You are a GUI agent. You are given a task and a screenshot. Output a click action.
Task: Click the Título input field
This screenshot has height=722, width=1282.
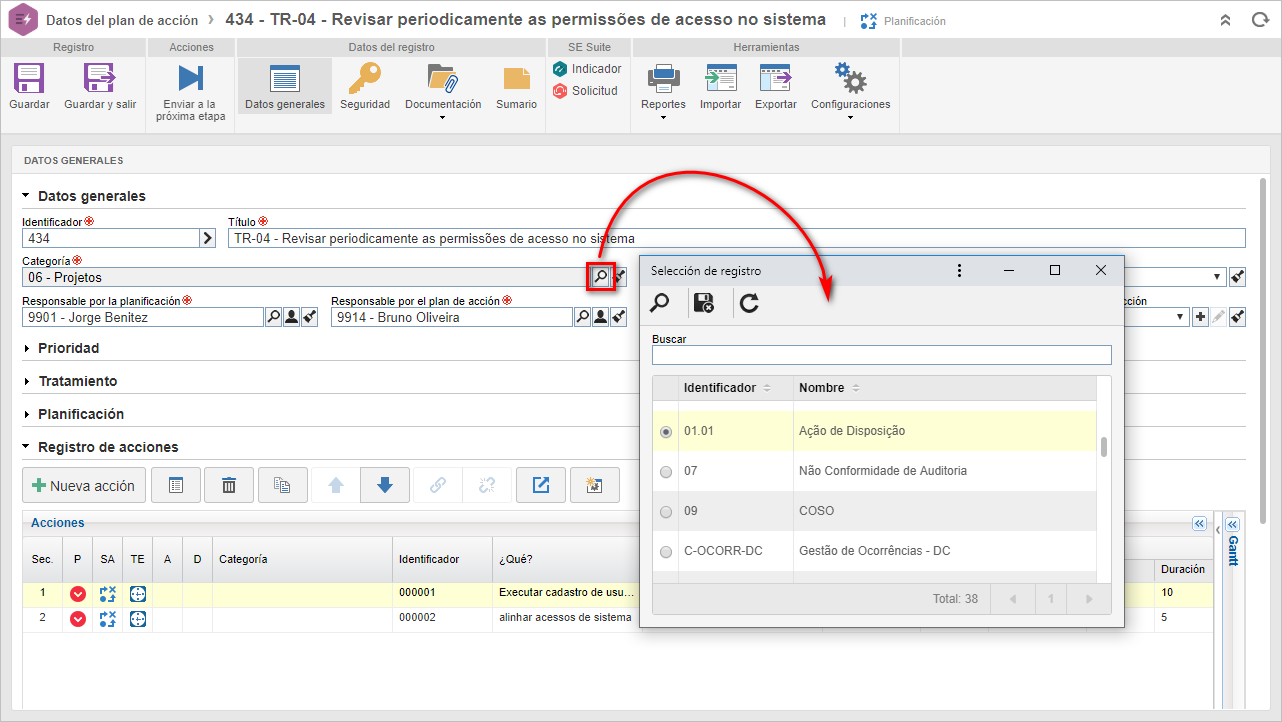pos(737,238)
